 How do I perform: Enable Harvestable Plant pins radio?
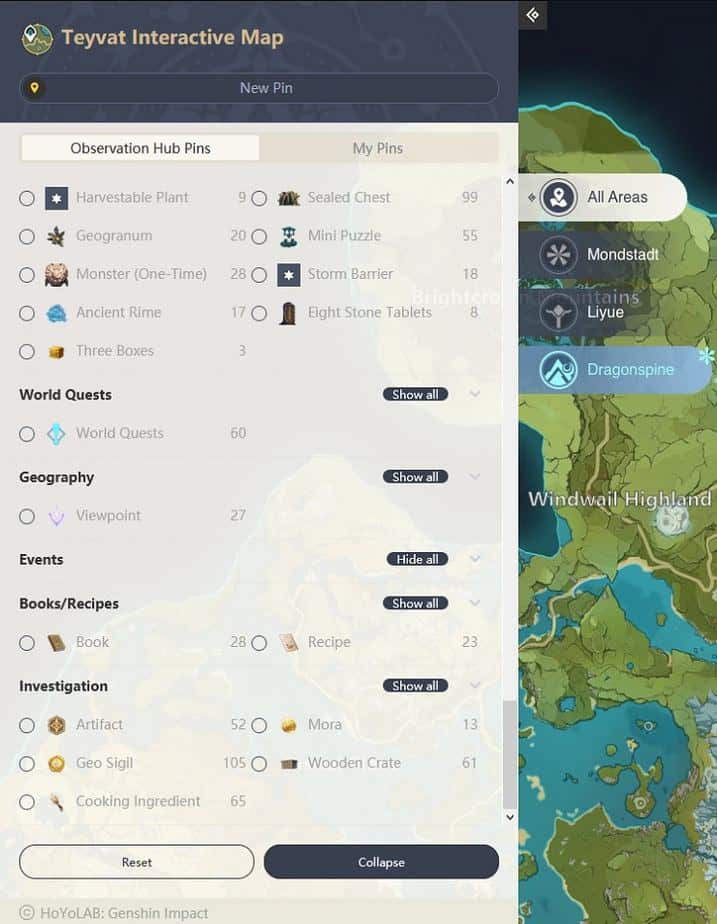pos(27,198)
